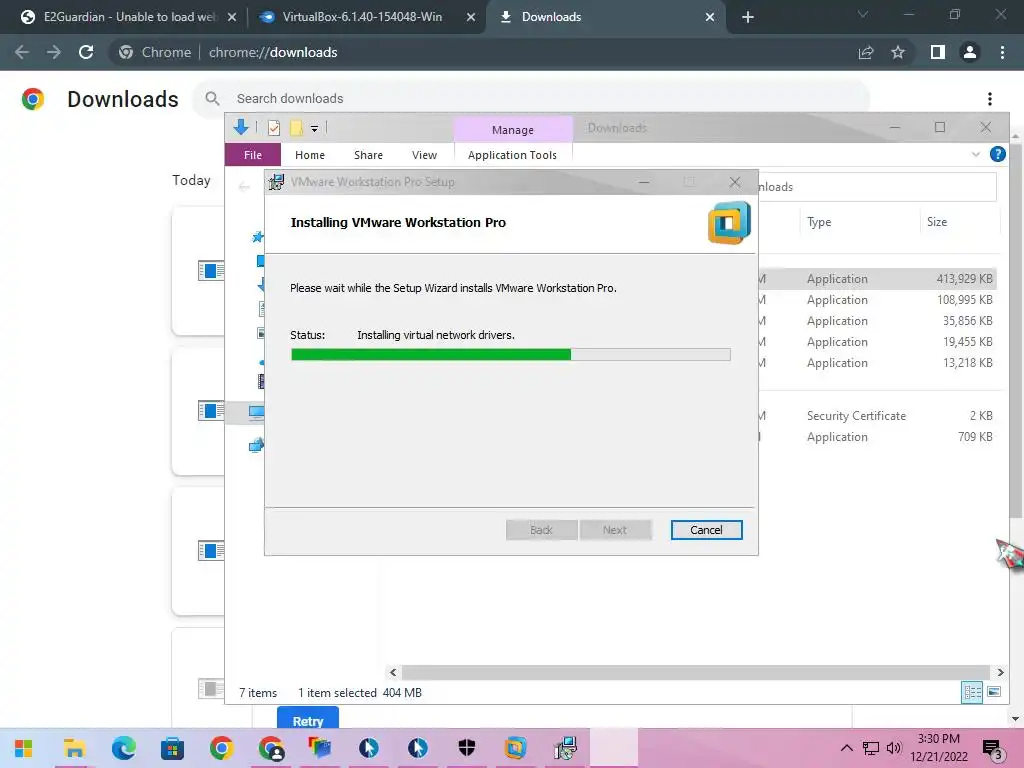1024x768 pixels.
Task: Expand the File Explorer ribbon chevron
Action: click(976, 155)
